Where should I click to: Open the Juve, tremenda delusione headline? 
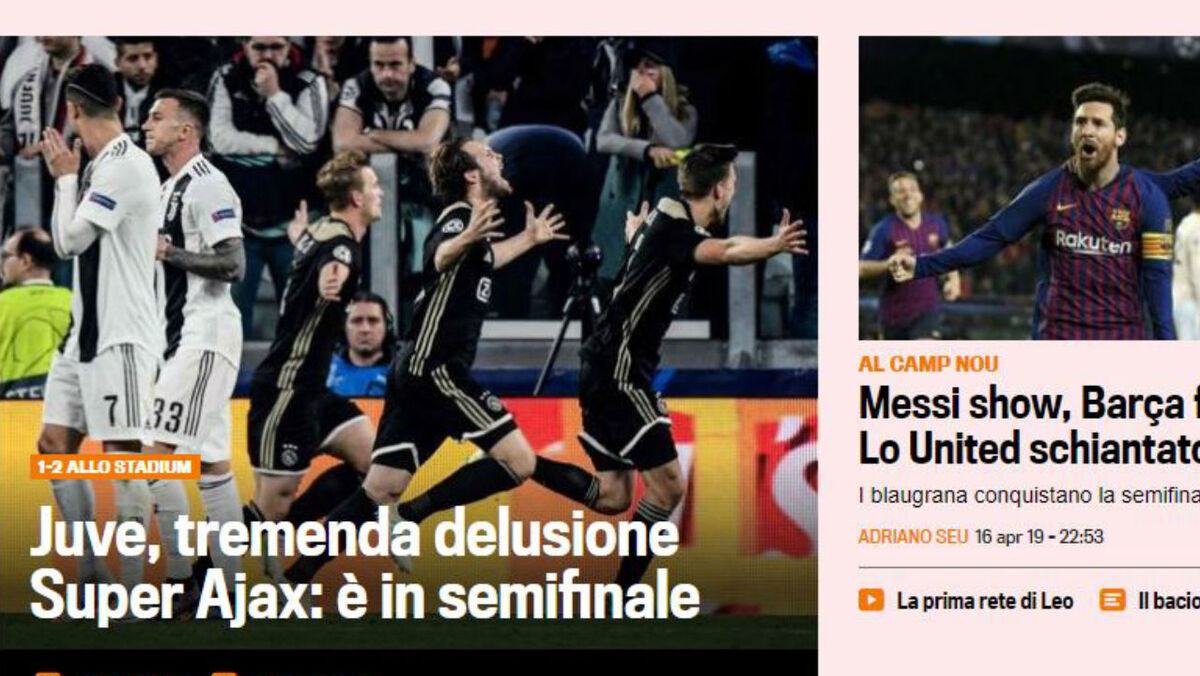[x=354, y=534]
